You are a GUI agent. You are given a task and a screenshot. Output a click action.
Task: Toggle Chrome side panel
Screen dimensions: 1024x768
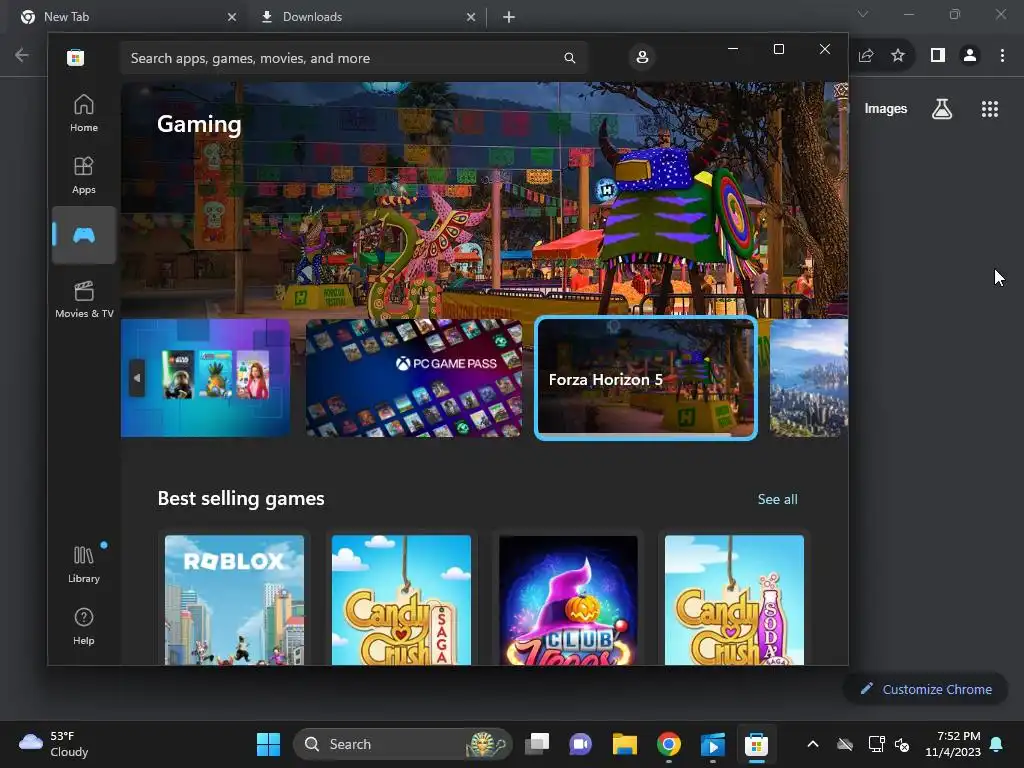(938, 56)
